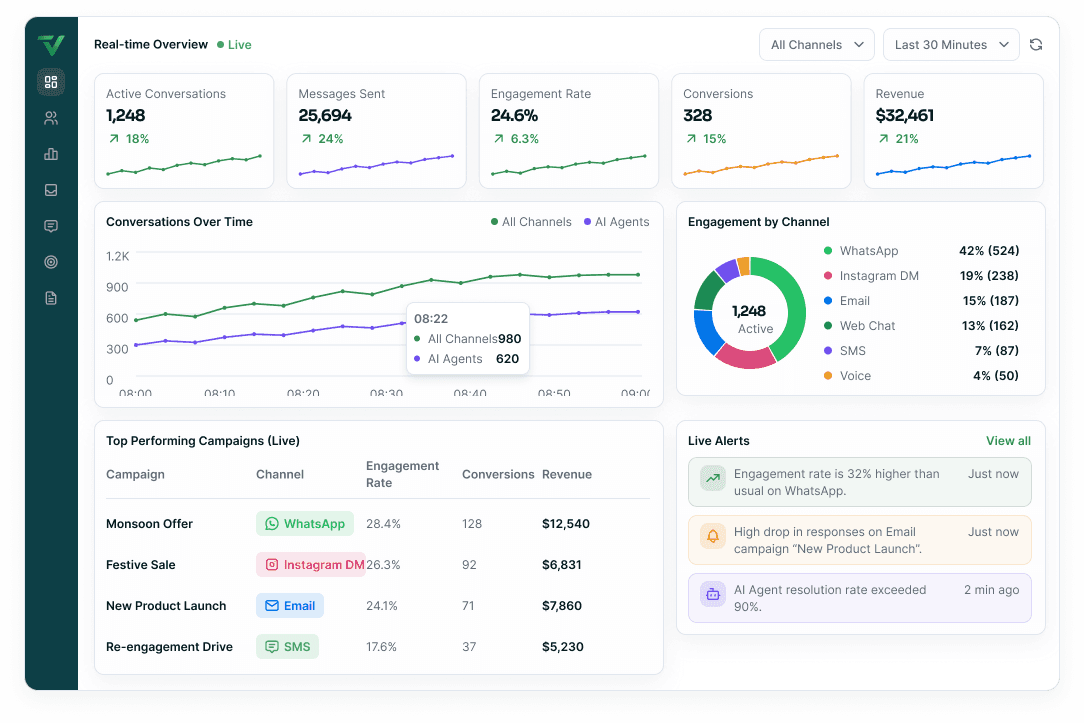Click the refresh icon at top right
Screen dimensions: 1084x723
pos(1036,45)
